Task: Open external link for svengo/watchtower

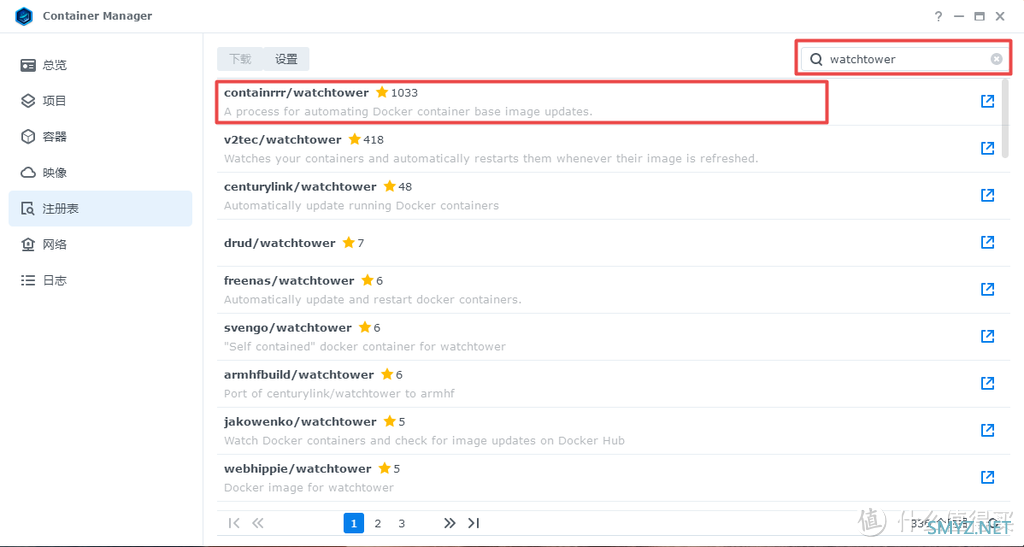Action: click(x=987, y=336)
